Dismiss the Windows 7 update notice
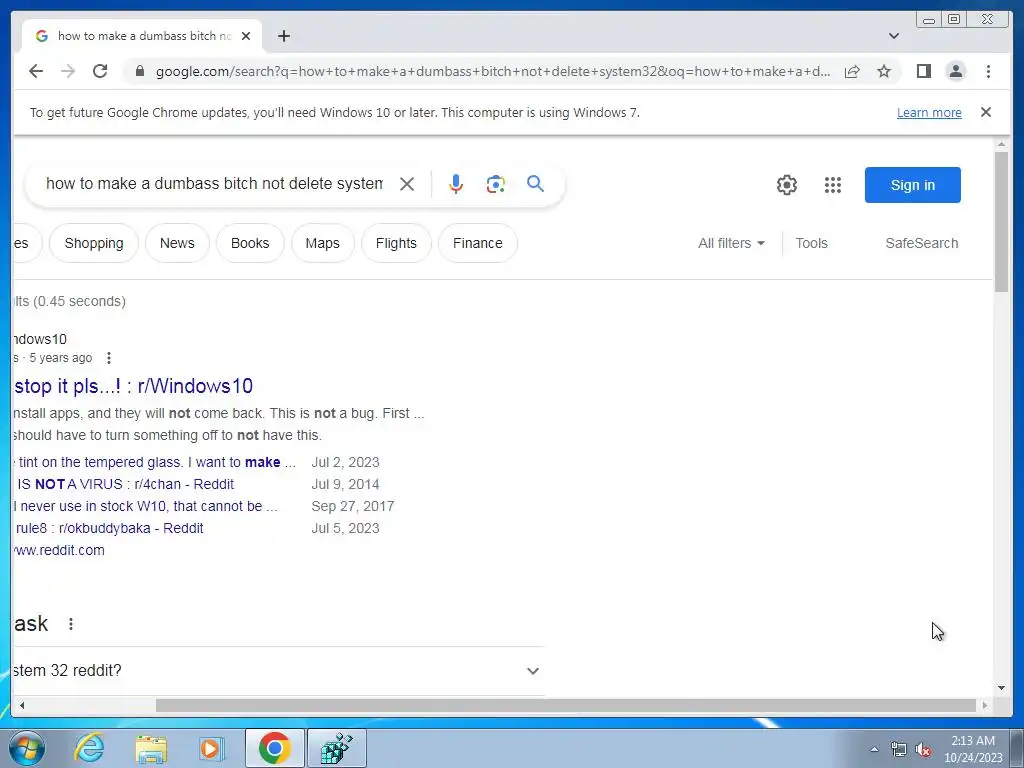 pos(986,112)
